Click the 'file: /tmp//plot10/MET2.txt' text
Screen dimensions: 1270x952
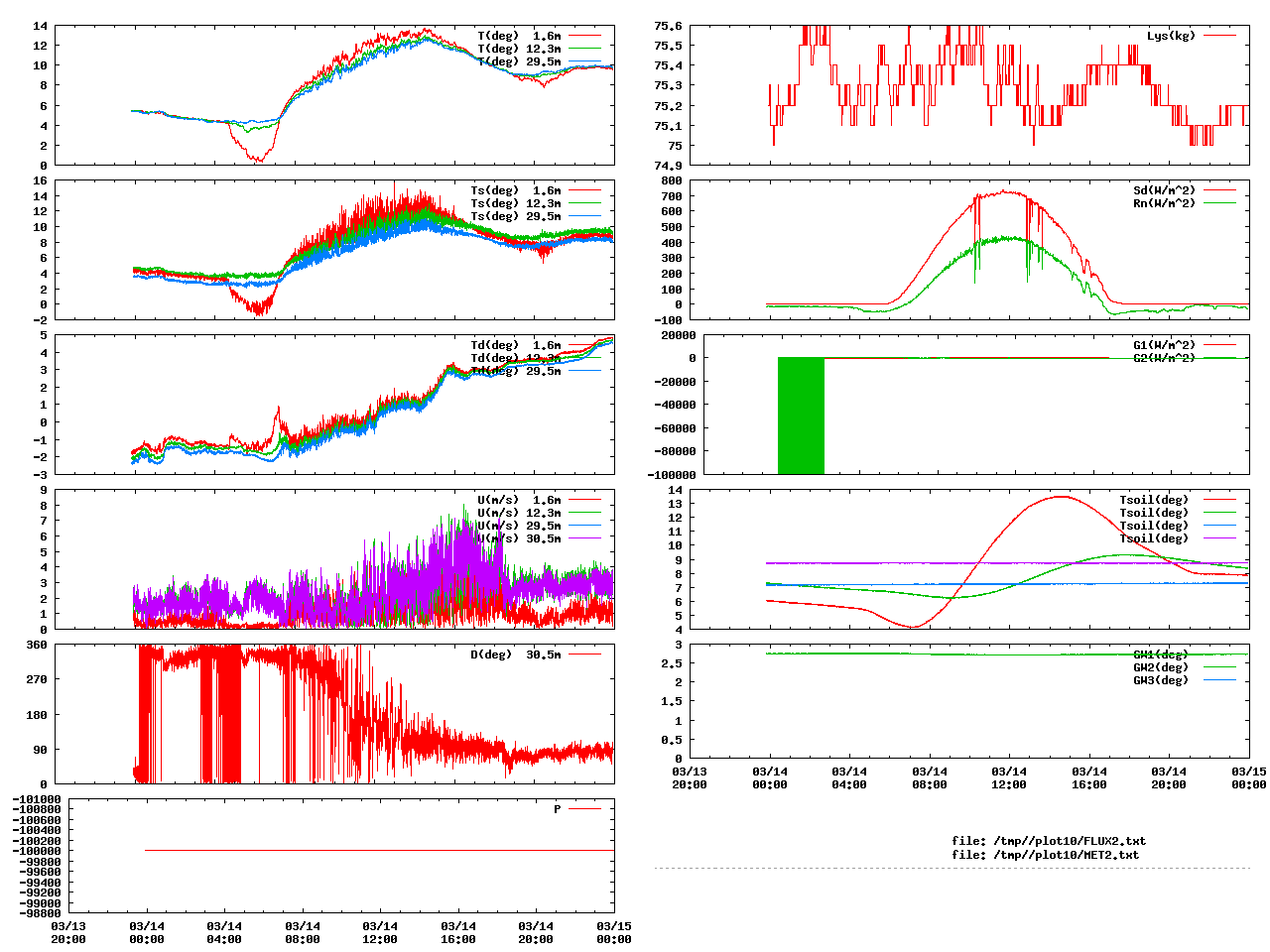(x=1046, y=855)
